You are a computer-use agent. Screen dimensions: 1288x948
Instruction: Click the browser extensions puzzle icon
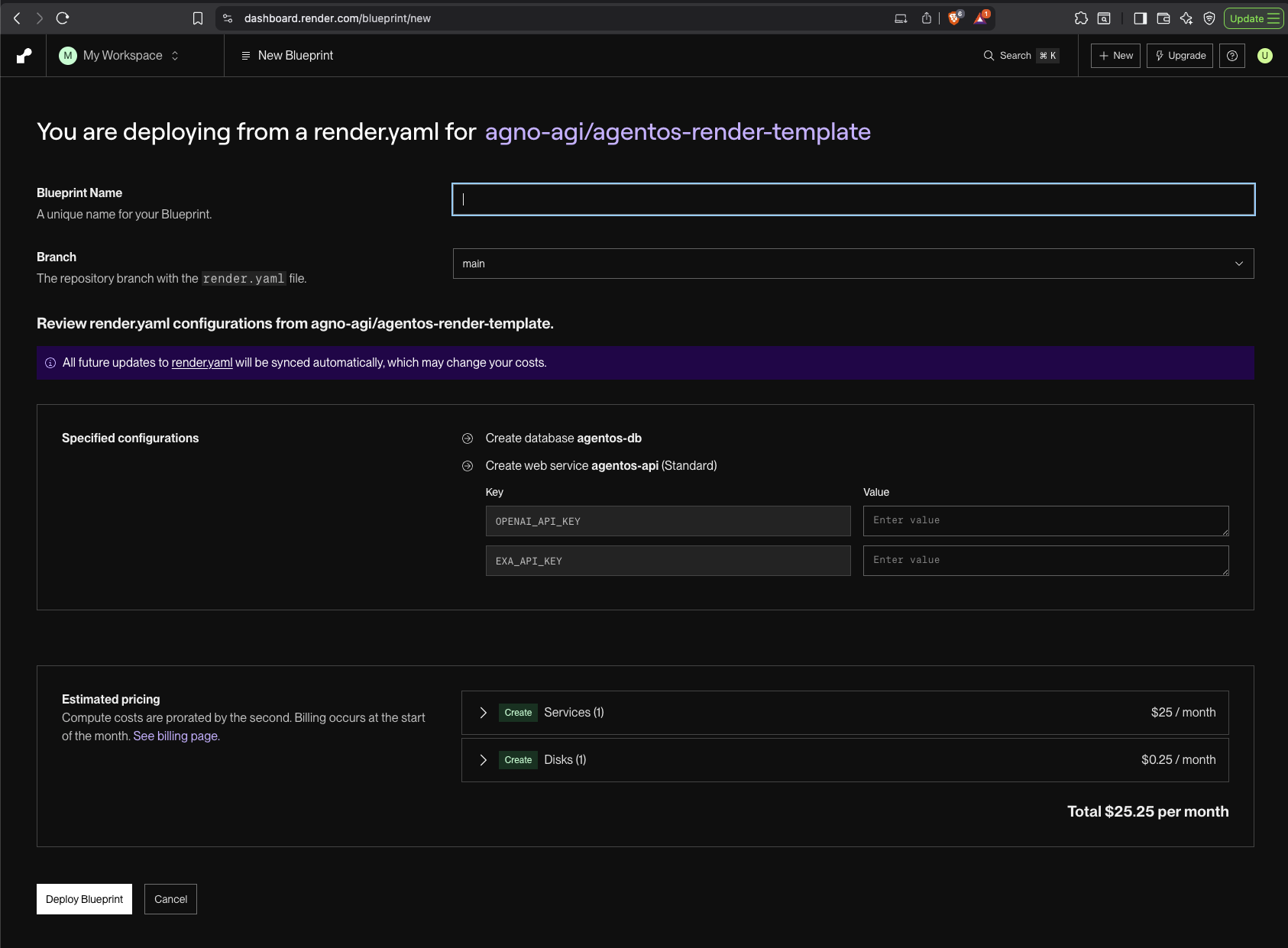[x=1081, y=18]
